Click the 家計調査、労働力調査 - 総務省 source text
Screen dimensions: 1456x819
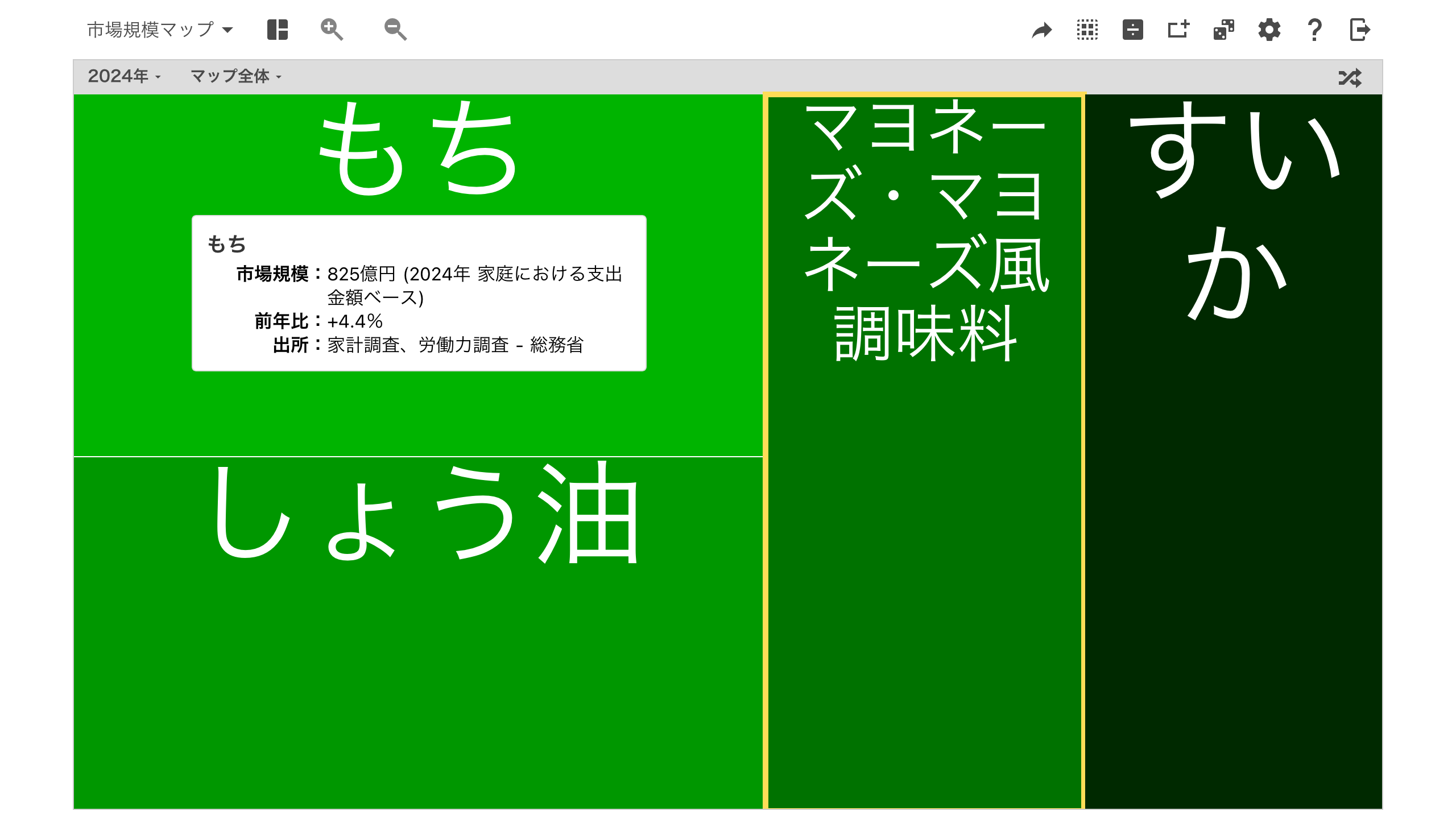coord(456,345)
